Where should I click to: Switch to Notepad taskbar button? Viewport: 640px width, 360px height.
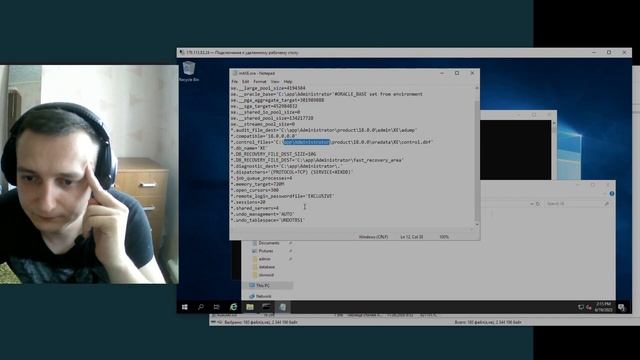(282, 307)
